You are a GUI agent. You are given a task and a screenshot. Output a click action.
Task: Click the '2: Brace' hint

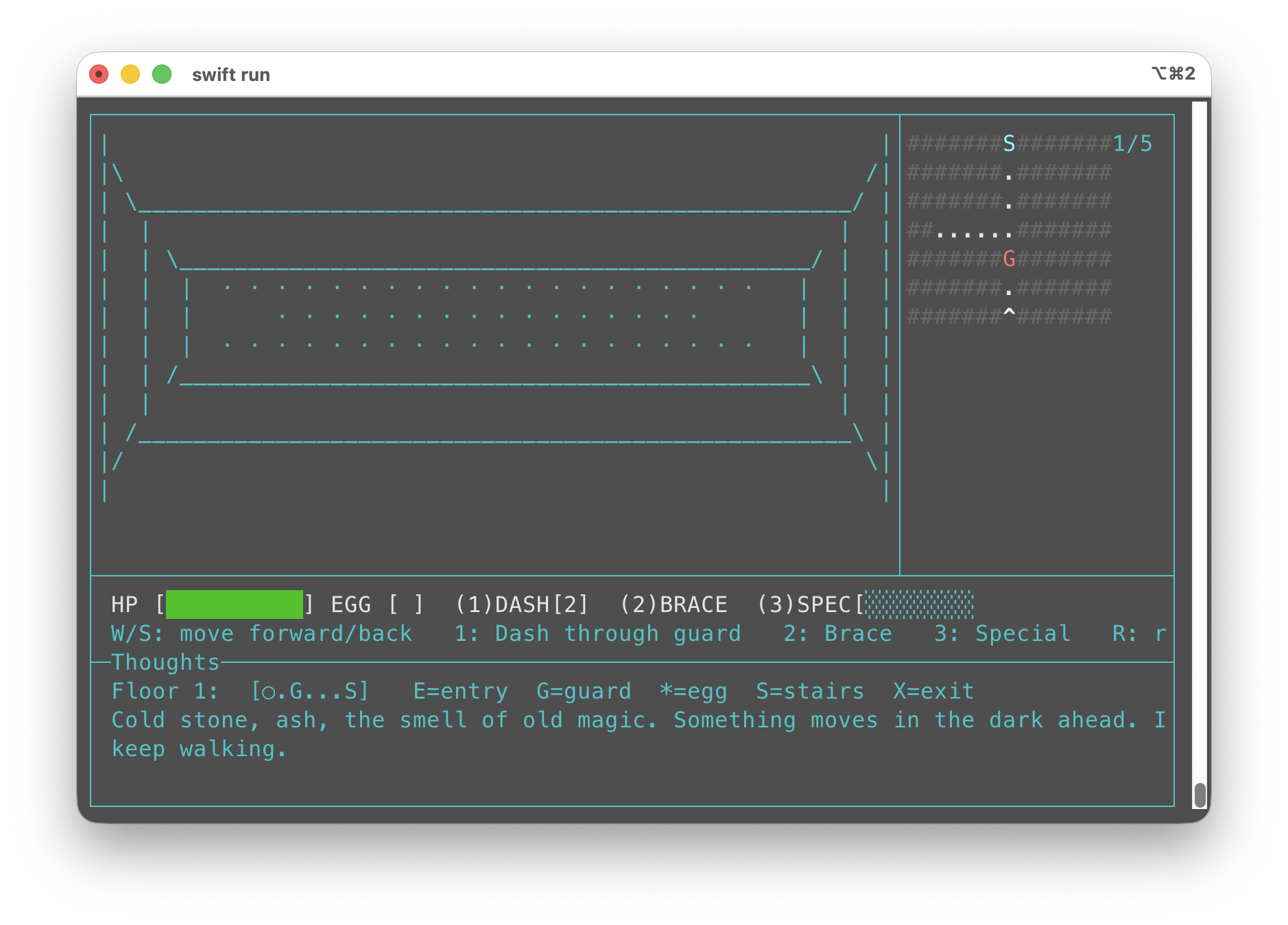click(838, 633)
